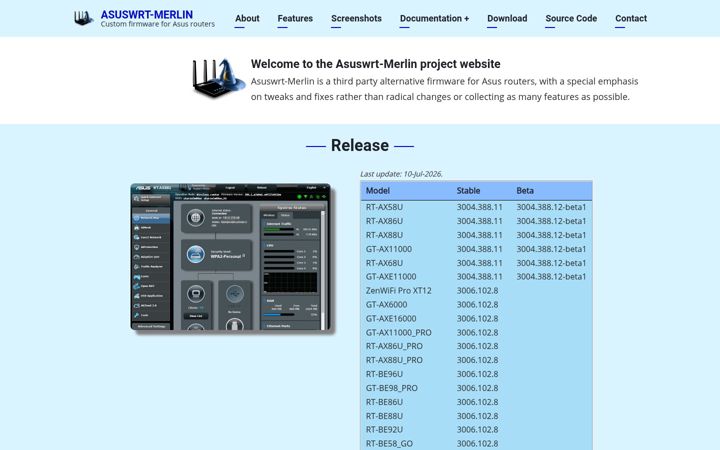The height and width of the screenshot is (450, 720).
Task: Click stable version for RT-AX88U
Action: [x=479, y=235]
